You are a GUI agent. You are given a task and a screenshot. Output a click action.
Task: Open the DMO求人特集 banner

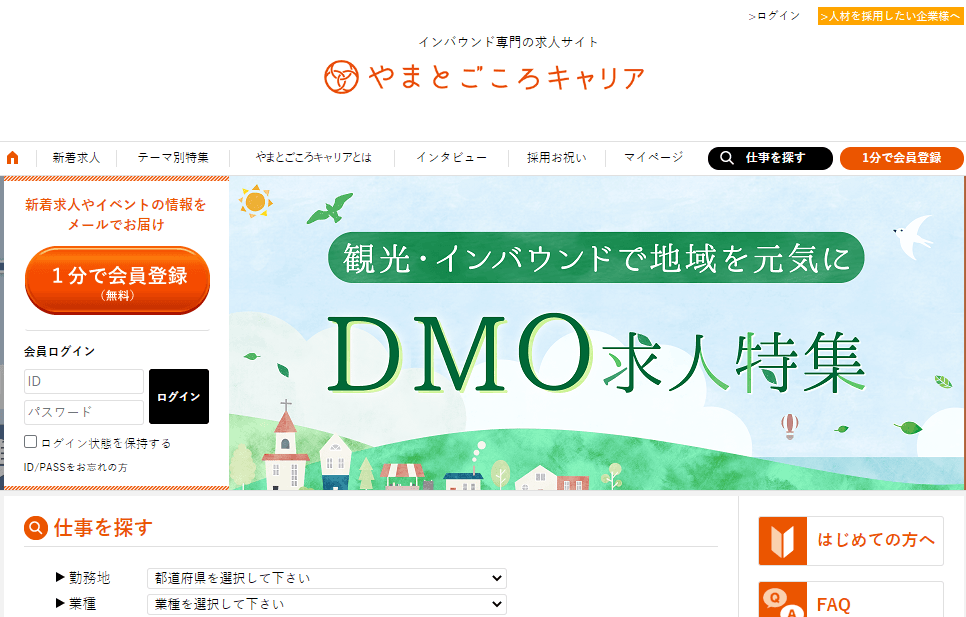(596, 333)
